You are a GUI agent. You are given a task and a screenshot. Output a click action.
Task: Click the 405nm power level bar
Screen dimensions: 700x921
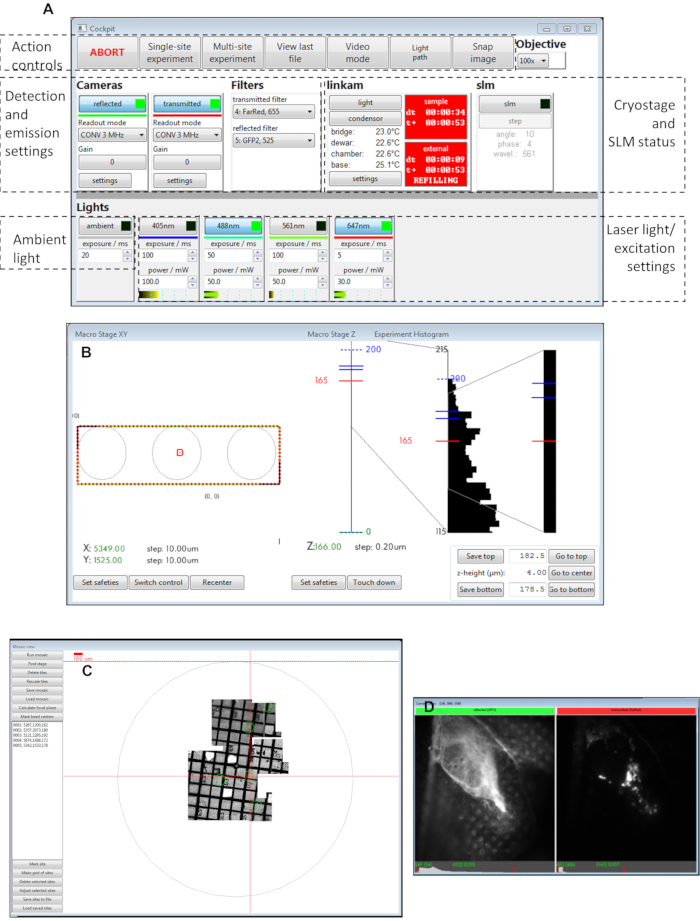pyautogui.click(x=168, y=295)
